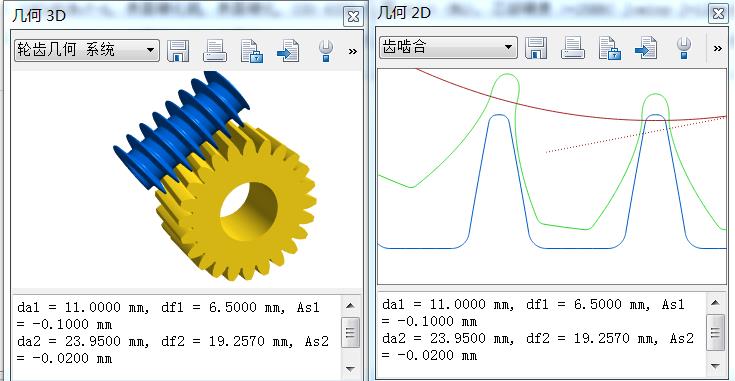Screen dimensions: 735x381
Task: Export the 3D geometry document icon
Action: point(288,51)
